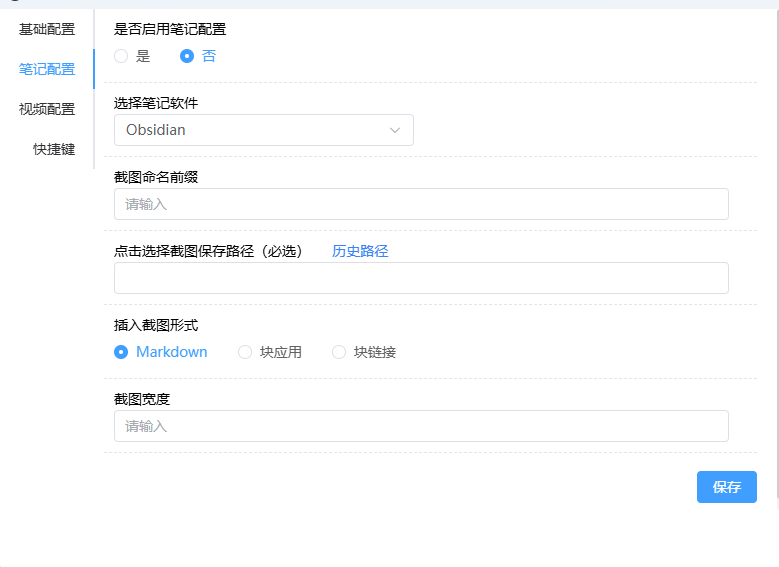Click the screenshot save path field
The image size is (779, 567).
point(421,278)
